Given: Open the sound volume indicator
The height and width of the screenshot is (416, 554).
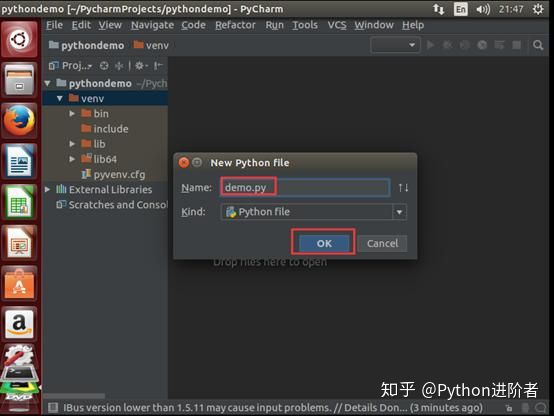Looking at the screenshot, I should [483, 9].
